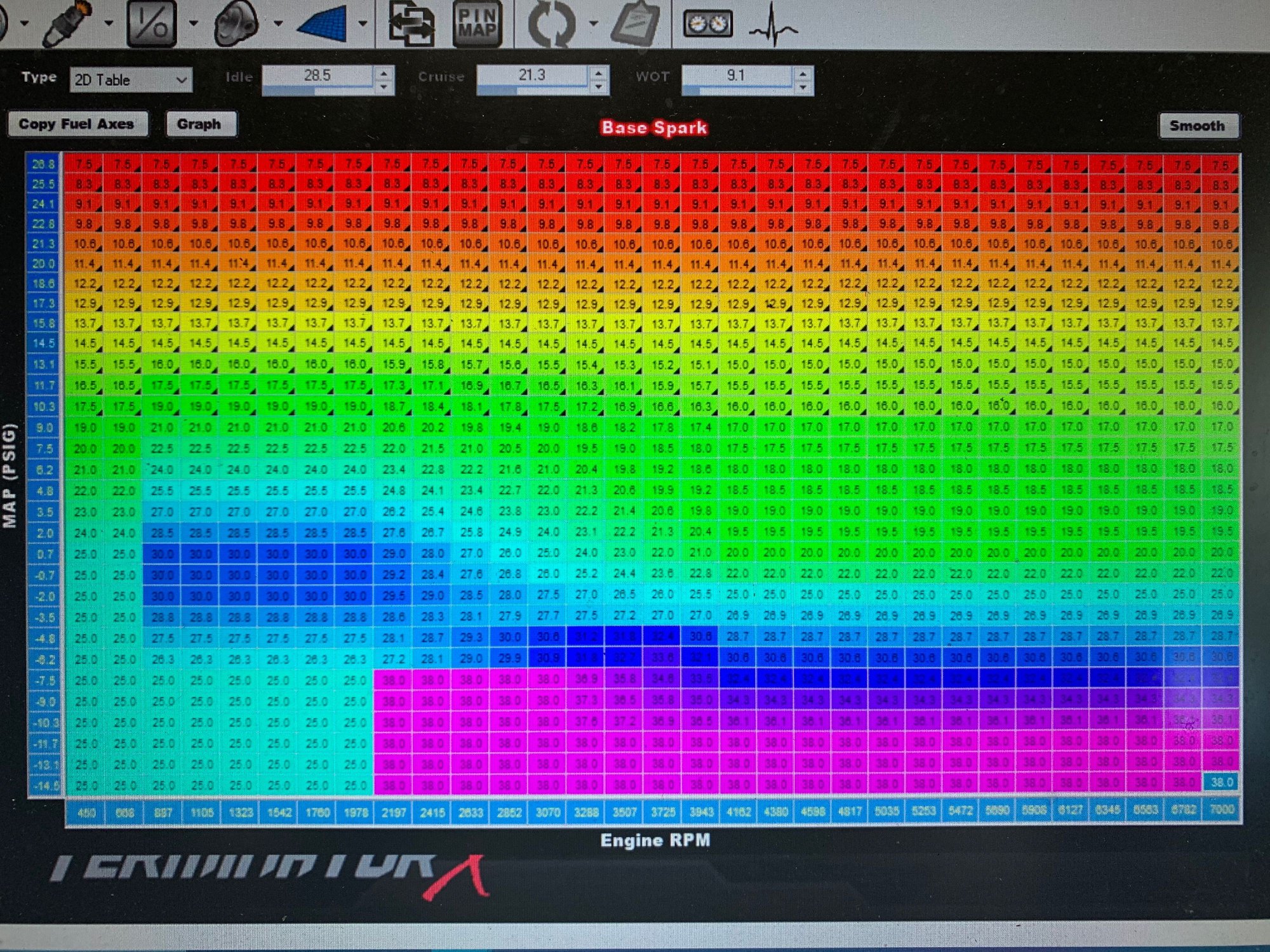Expand arrow beside the turbo icon
Viewport: 1270px width, 952px height.
(x=278, y=24)
